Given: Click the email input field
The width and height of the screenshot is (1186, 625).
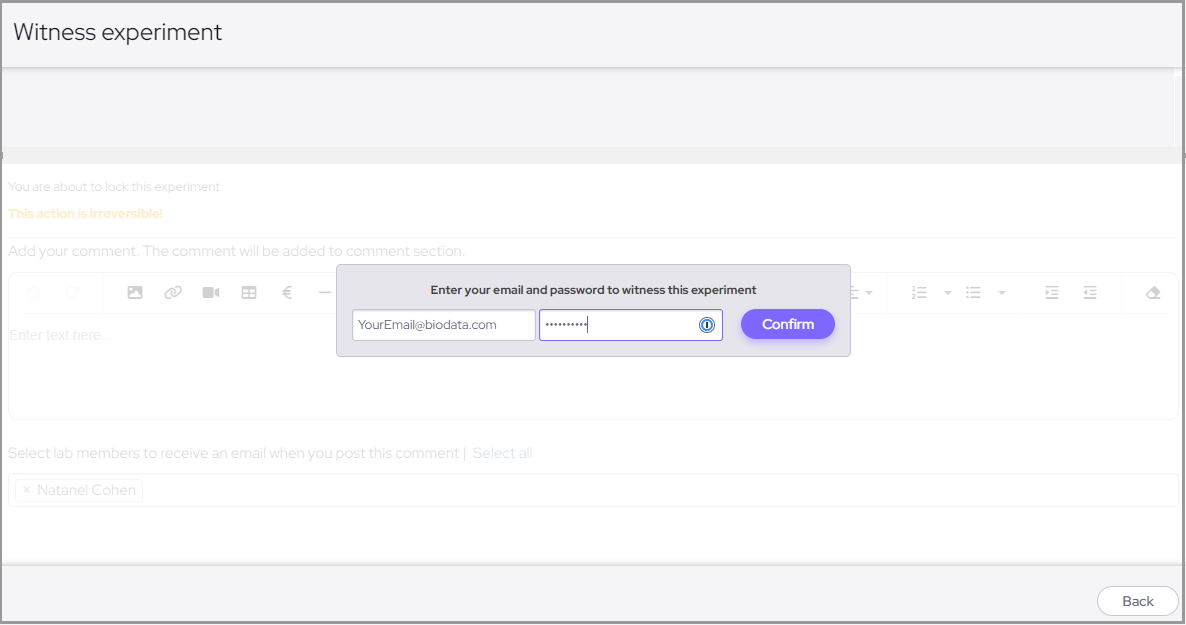Looking at the screenshot, I should pos(443,325).
